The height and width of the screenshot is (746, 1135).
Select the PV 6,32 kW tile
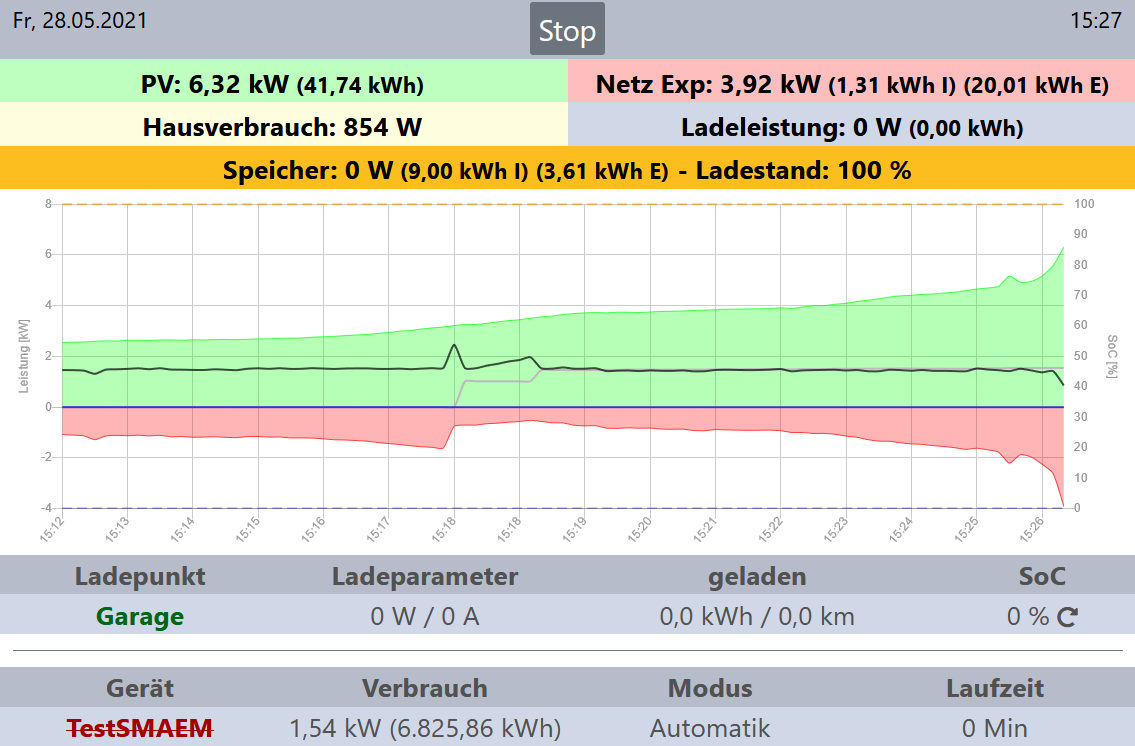(x=284, y=81)
